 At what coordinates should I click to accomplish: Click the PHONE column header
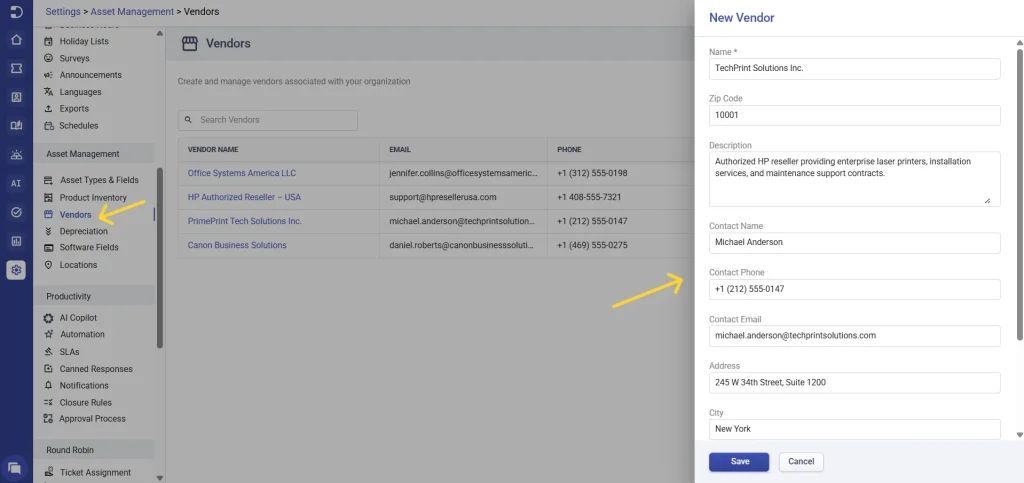pyautogui.click(x=569, y=149)
